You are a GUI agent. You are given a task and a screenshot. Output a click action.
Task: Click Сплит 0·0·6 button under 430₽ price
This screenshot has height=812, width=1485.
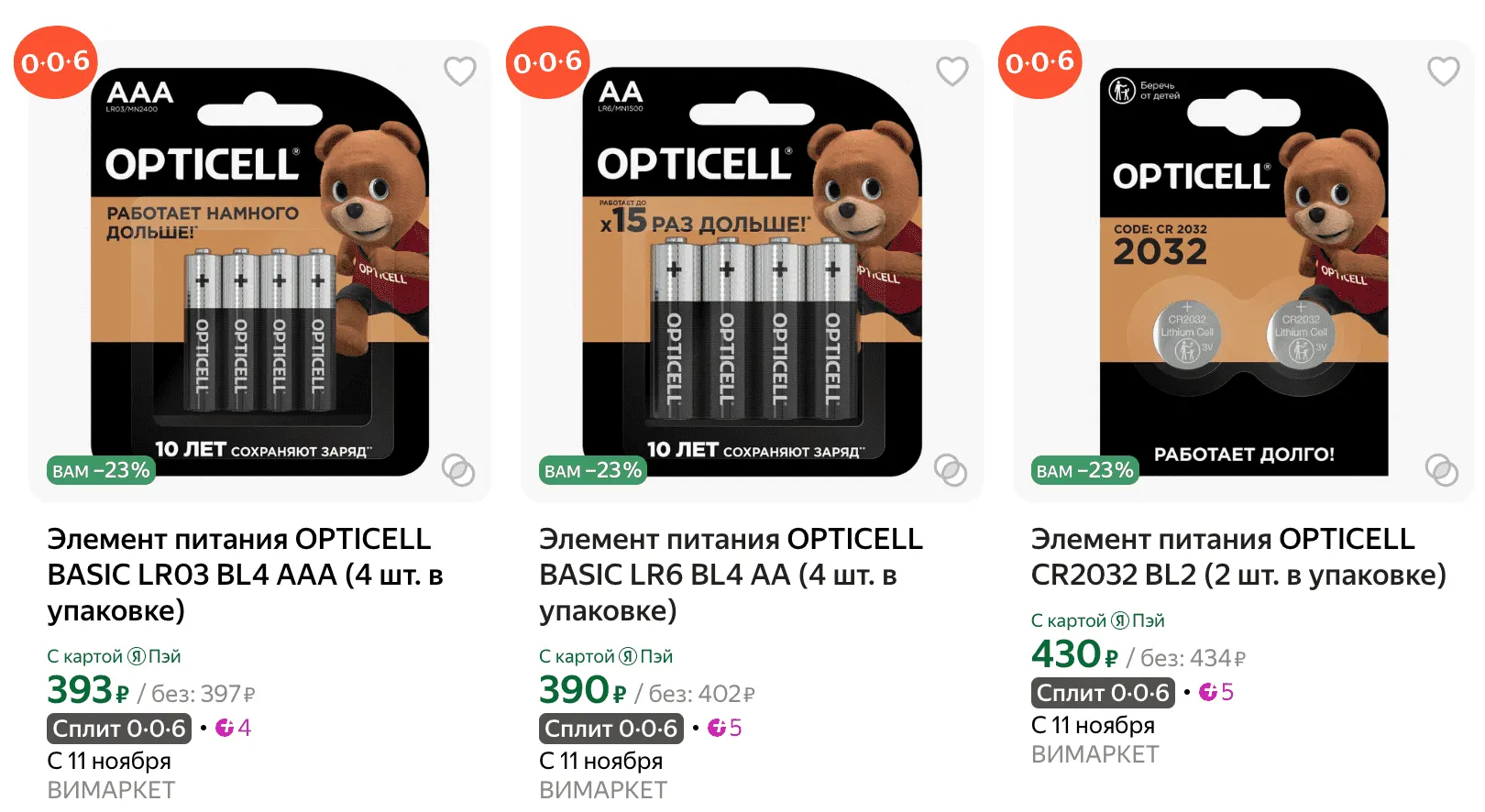(x=1103, y=693)
